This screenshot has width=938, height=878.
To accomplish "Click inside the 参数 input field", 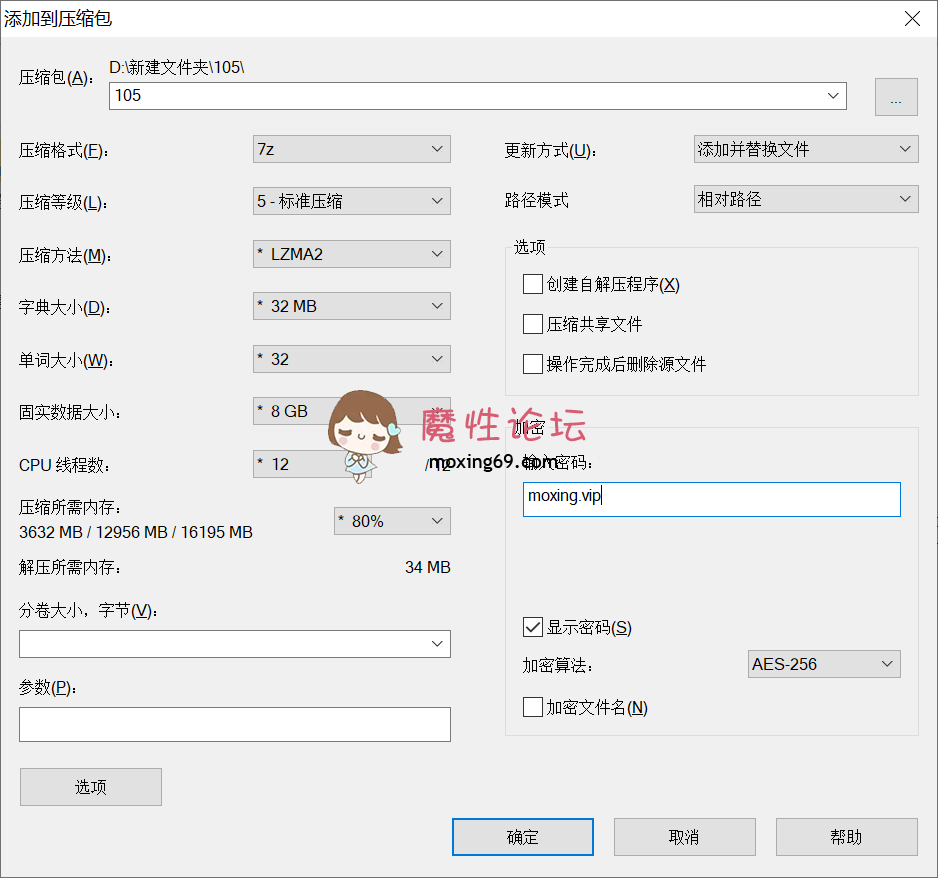I will point(234,724).
